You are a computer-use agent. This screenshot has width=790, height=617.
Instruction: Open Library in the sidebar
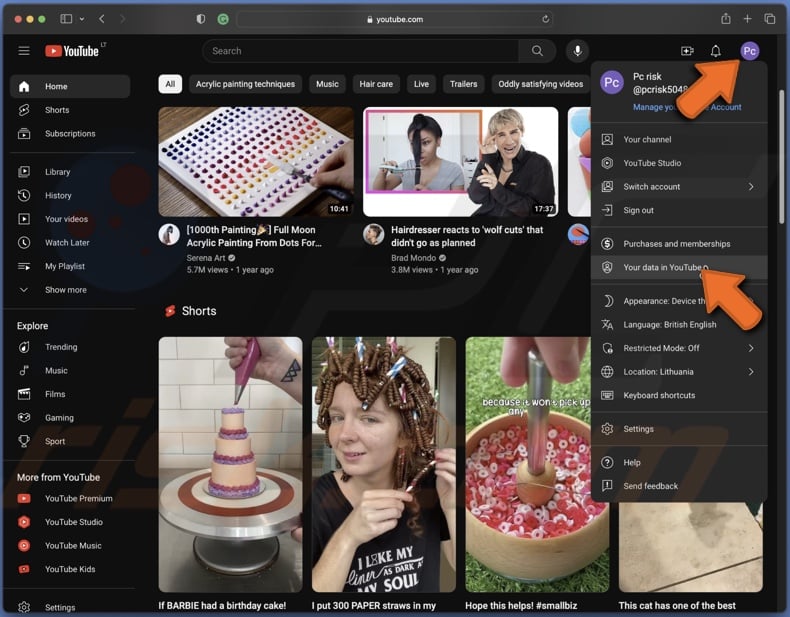pos(70,172)
